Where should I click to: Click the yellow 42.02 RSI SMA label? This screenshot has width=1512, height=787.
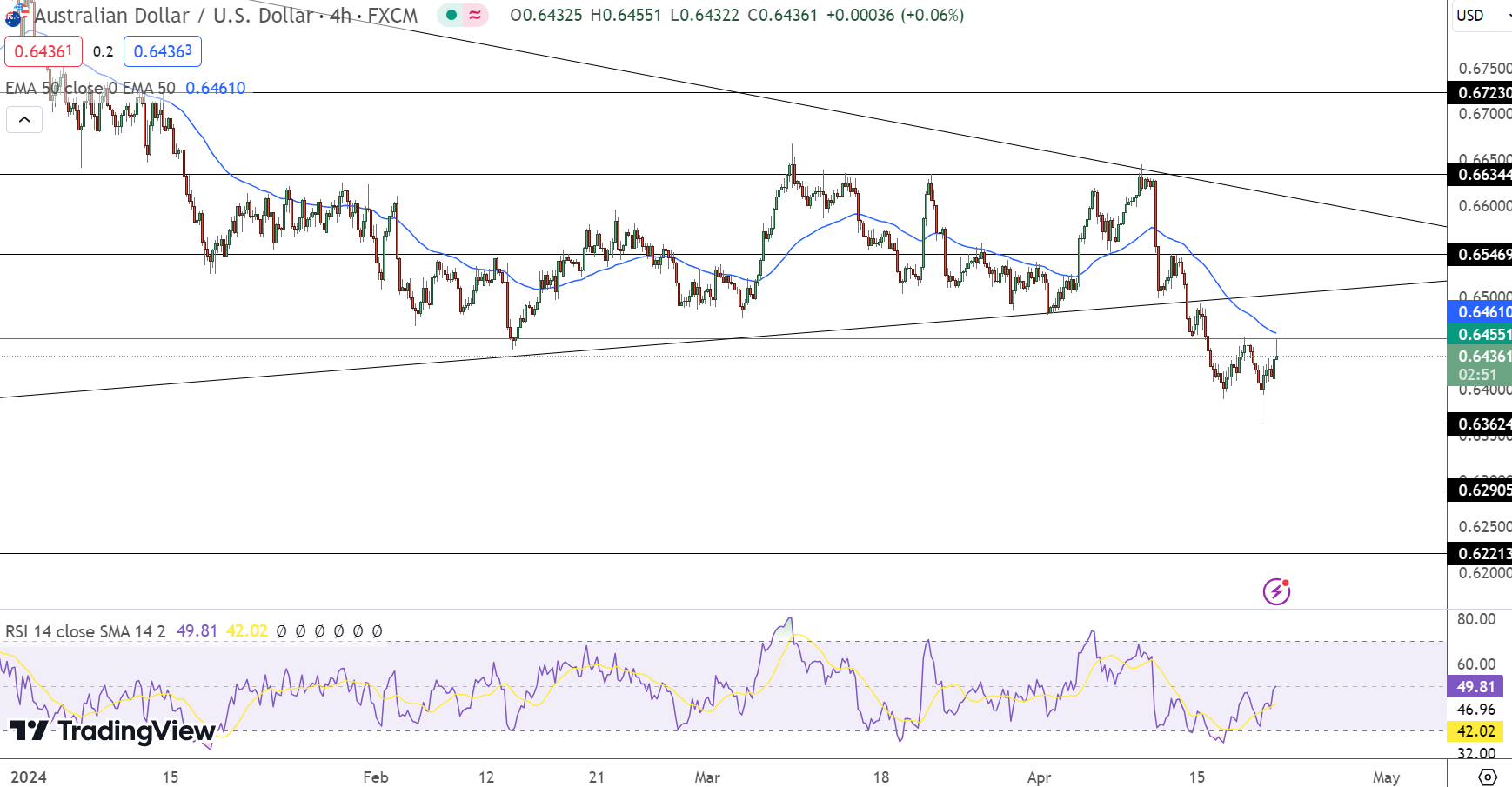[1476, 731]
